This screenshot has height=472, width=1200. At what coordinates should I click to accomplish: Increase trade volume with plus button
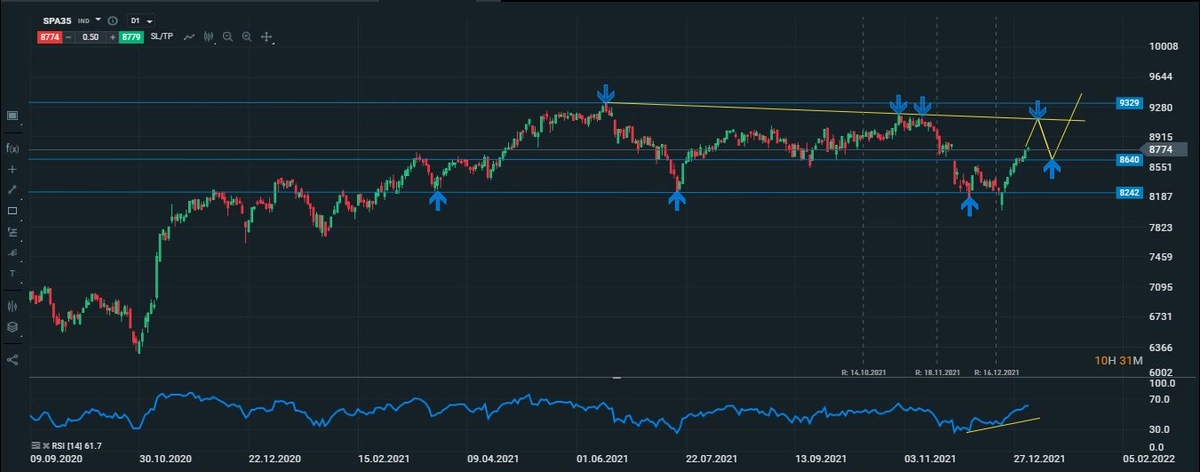click(112, 37)
